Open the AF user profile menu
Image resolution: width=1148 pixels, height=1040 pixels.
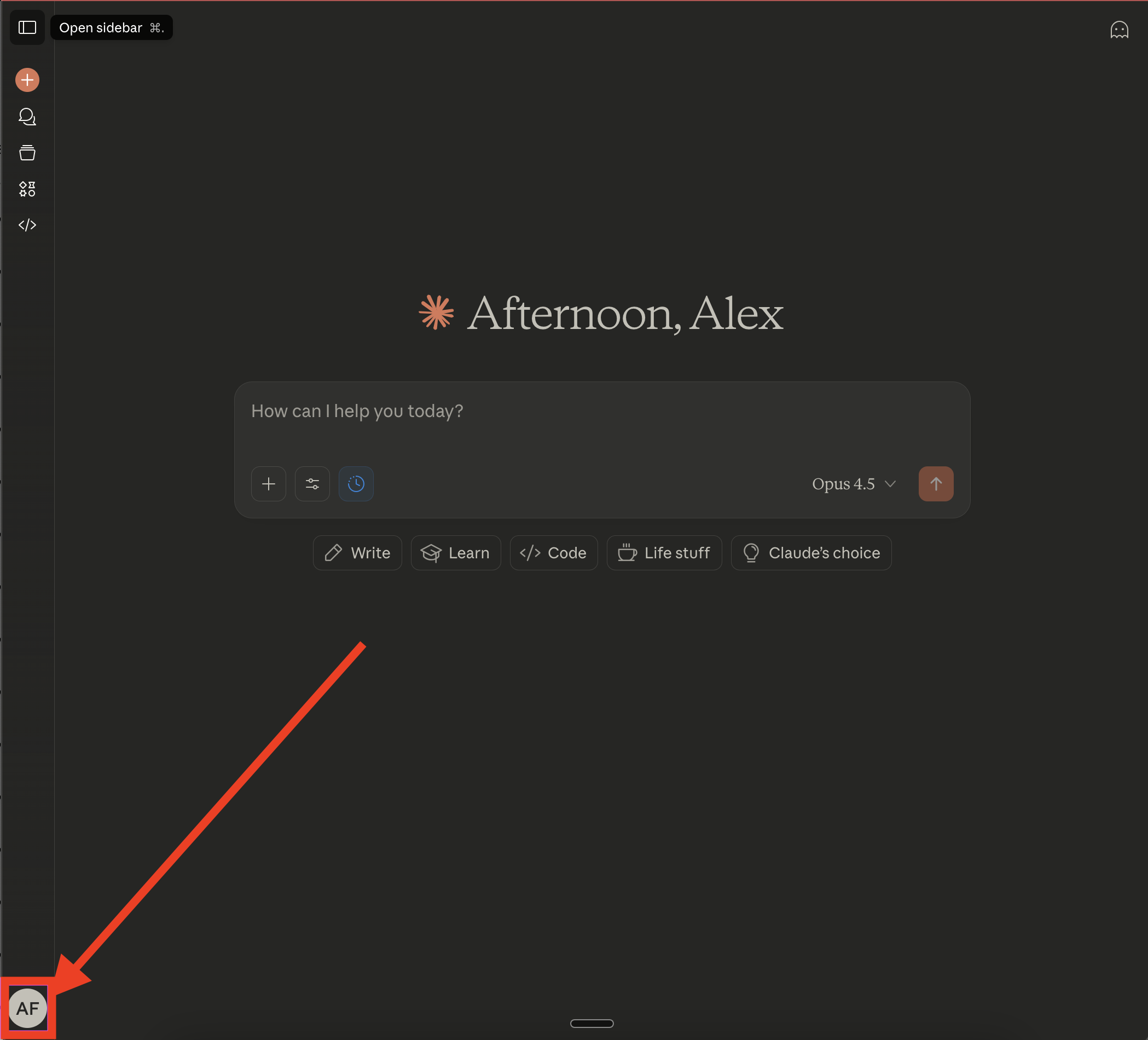(x=27, y=1008)
